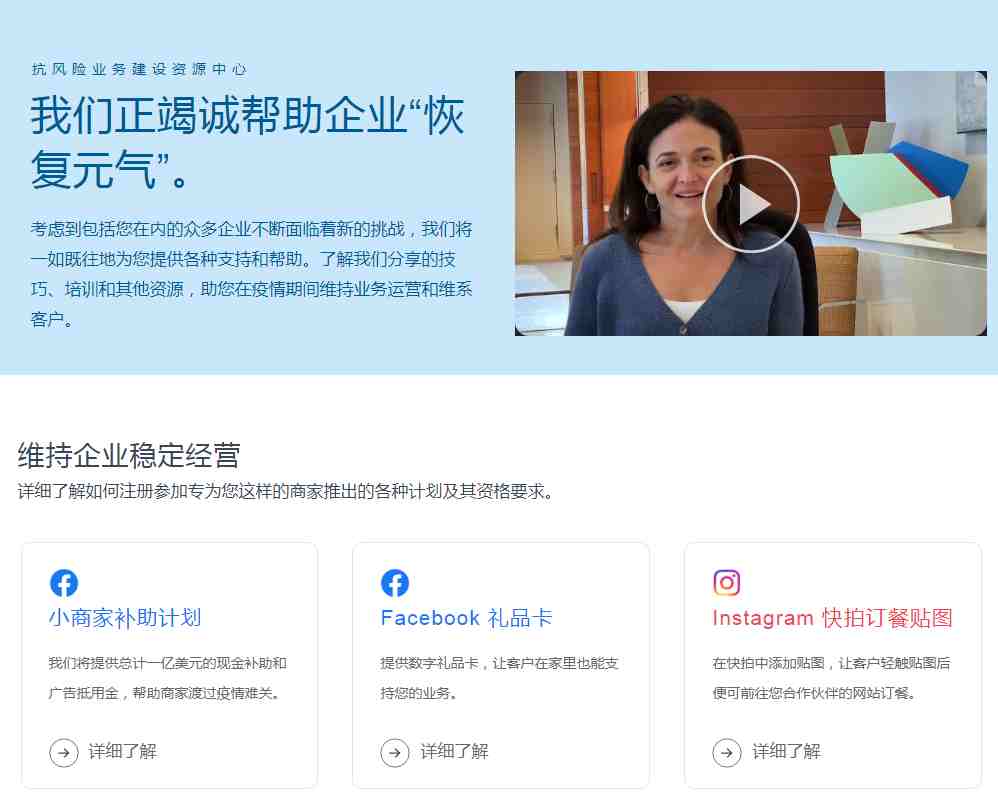Click the 维持企业稳定经营 section heading
This screenshot has width=998, height=793.
click(129, 456)
